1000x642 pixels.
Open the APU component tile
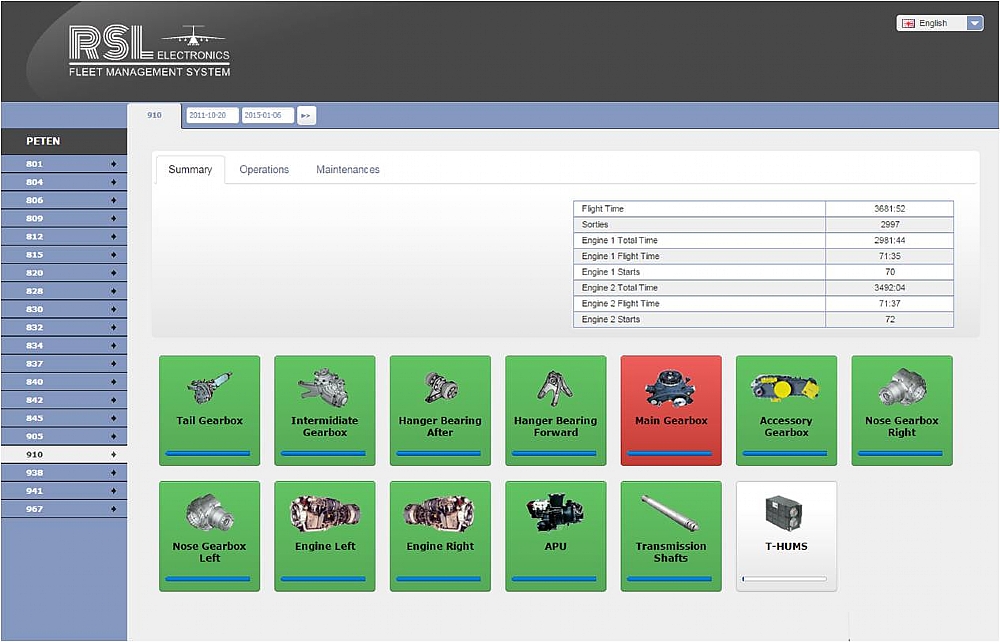[556, 536]
